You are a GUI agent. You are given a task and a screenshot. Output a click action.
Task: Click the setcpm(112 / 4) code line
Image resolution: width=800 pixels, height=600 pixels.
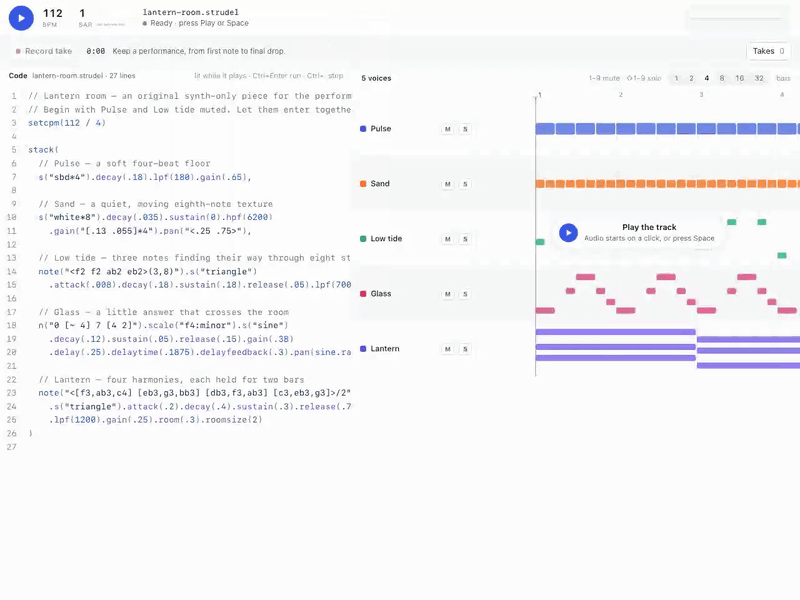point(67,123)
